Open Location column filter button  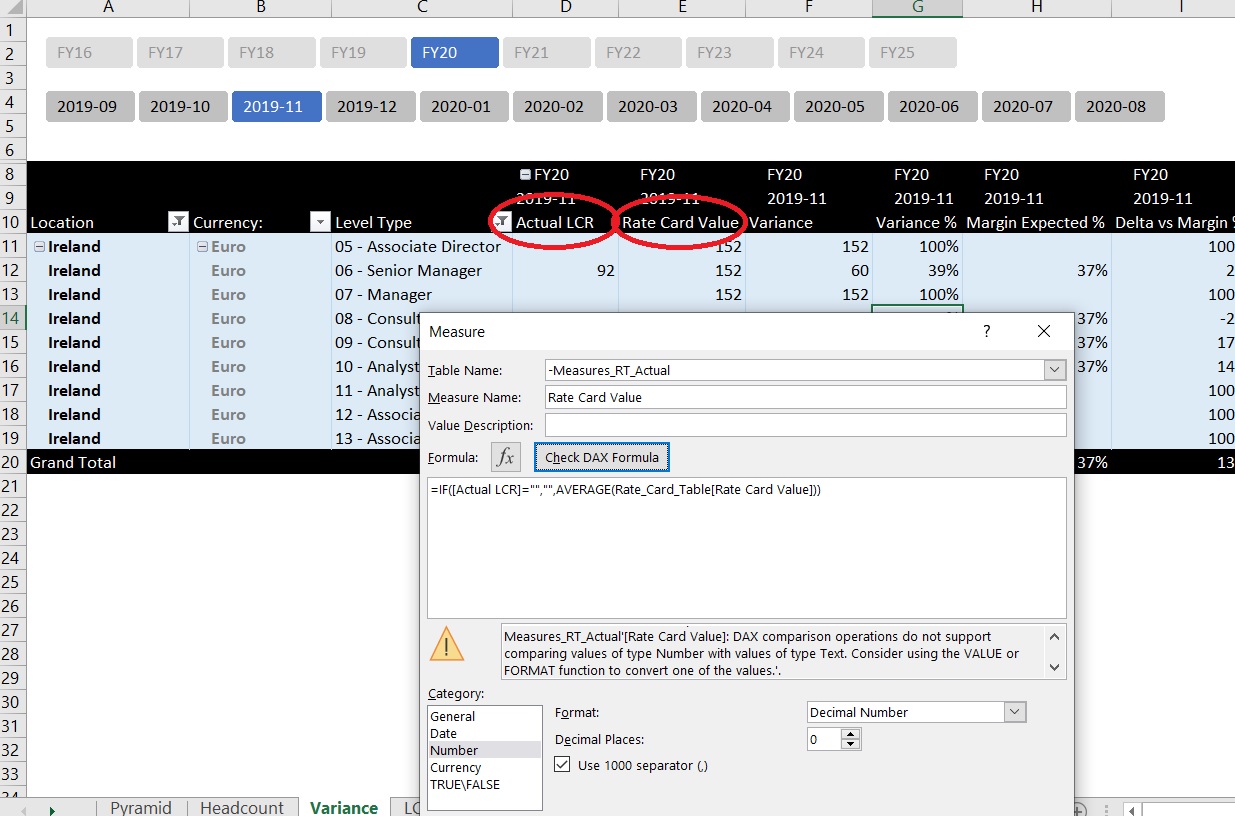(177, 222)
